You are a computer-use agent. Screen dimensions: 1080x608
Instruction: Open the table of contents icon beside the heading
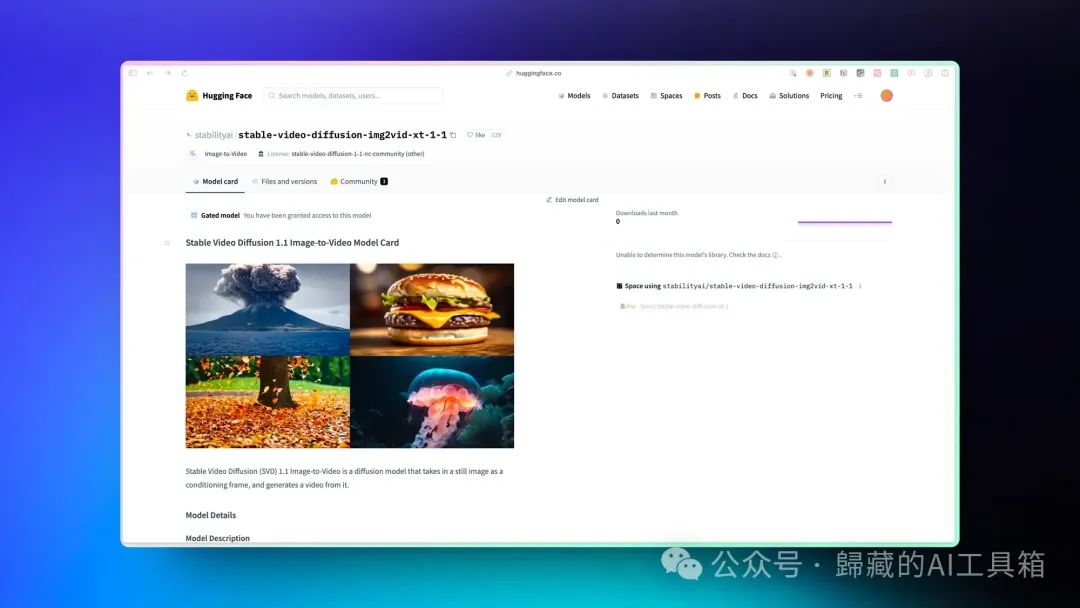tap(167, 243)
